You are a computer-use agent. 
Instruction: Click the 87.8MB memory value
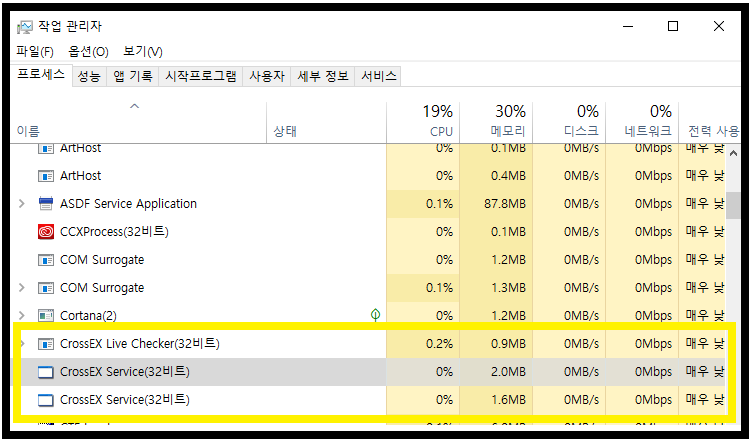(505, 204)
